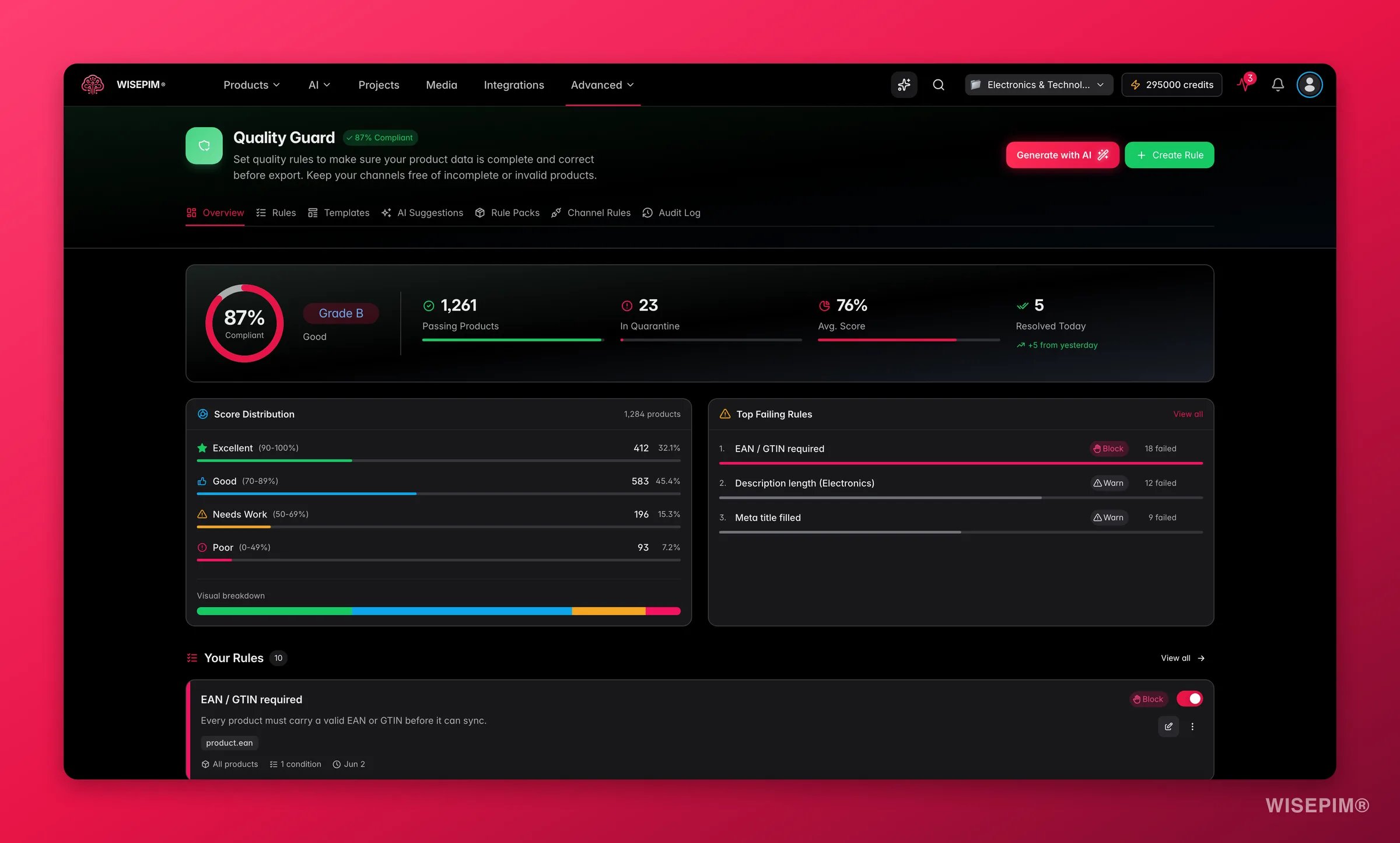
Task: Click the '+5 from yesterday' trend text
Action: point(1062,345)
